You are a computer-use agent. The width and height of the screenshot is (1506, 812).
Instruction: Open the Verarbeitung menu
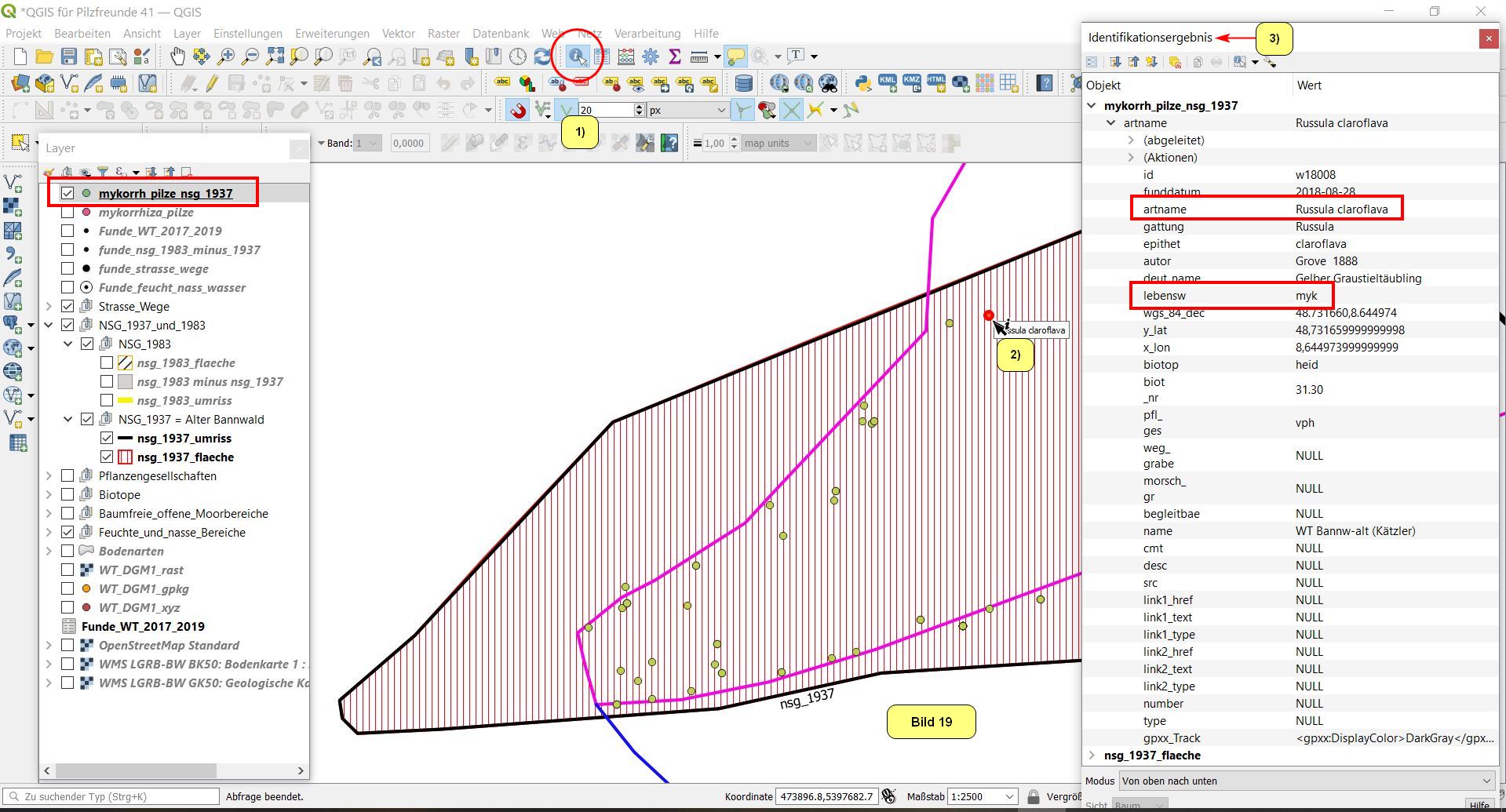click(x=647, y=34)
